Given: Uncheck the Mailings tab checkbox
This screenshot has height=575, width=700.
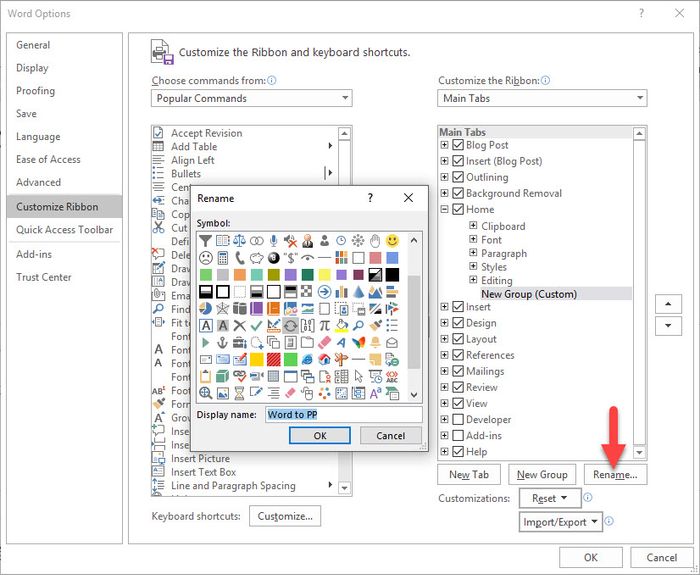Looking at the screenshot, I should pyautogui.click(x=458, y=371).
